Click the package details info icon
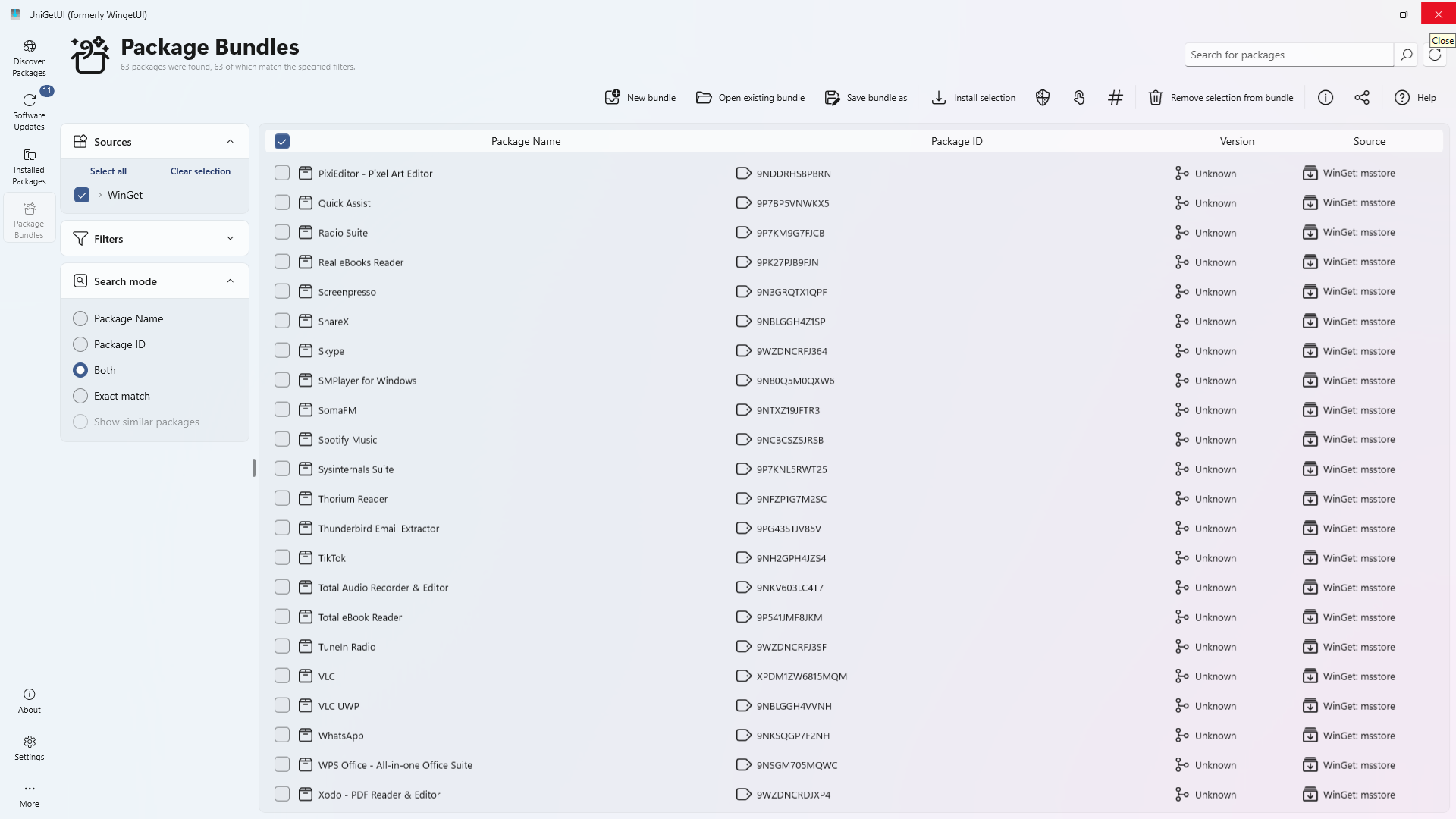The width and height of the screenshot is (1456, 819). coord(1326,98)
